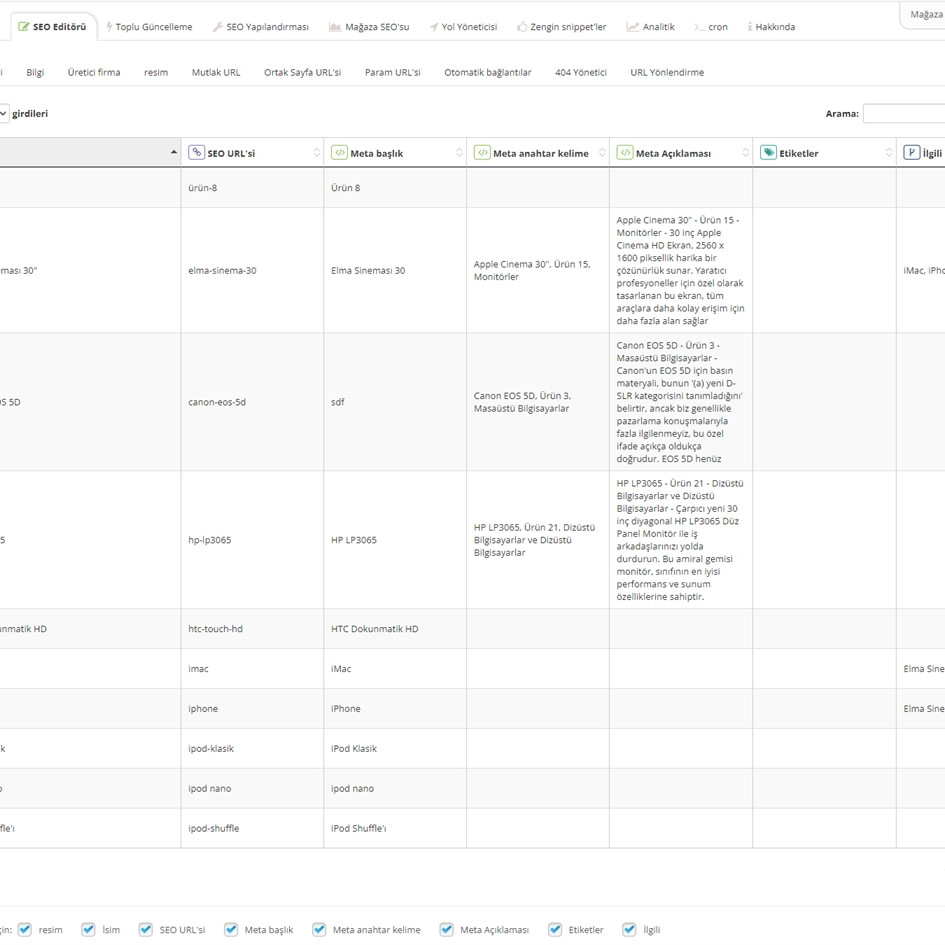Click the canon-eos-5d SEO URL cell

[252, 402]
